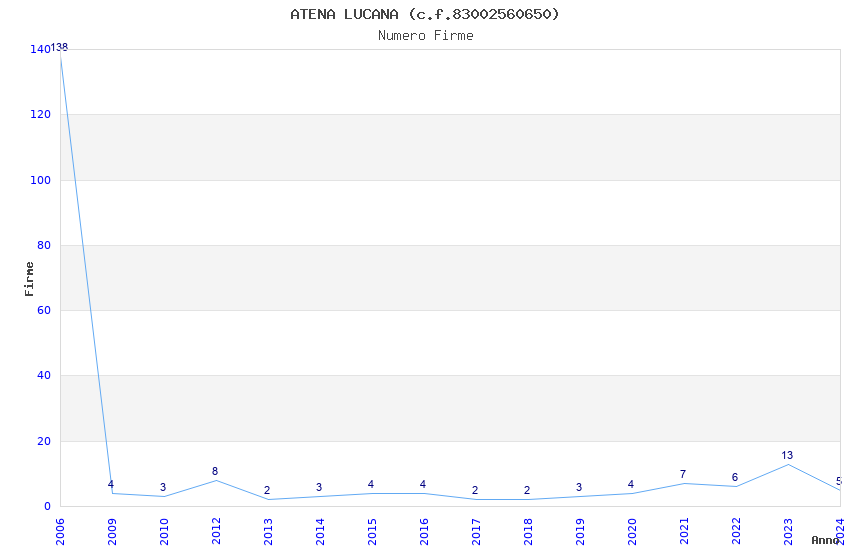Image resolution: width=850 pixels, height=550 pixels.
Task: Select the value label 2 above 2018
Action: click(x=527, y=490)
